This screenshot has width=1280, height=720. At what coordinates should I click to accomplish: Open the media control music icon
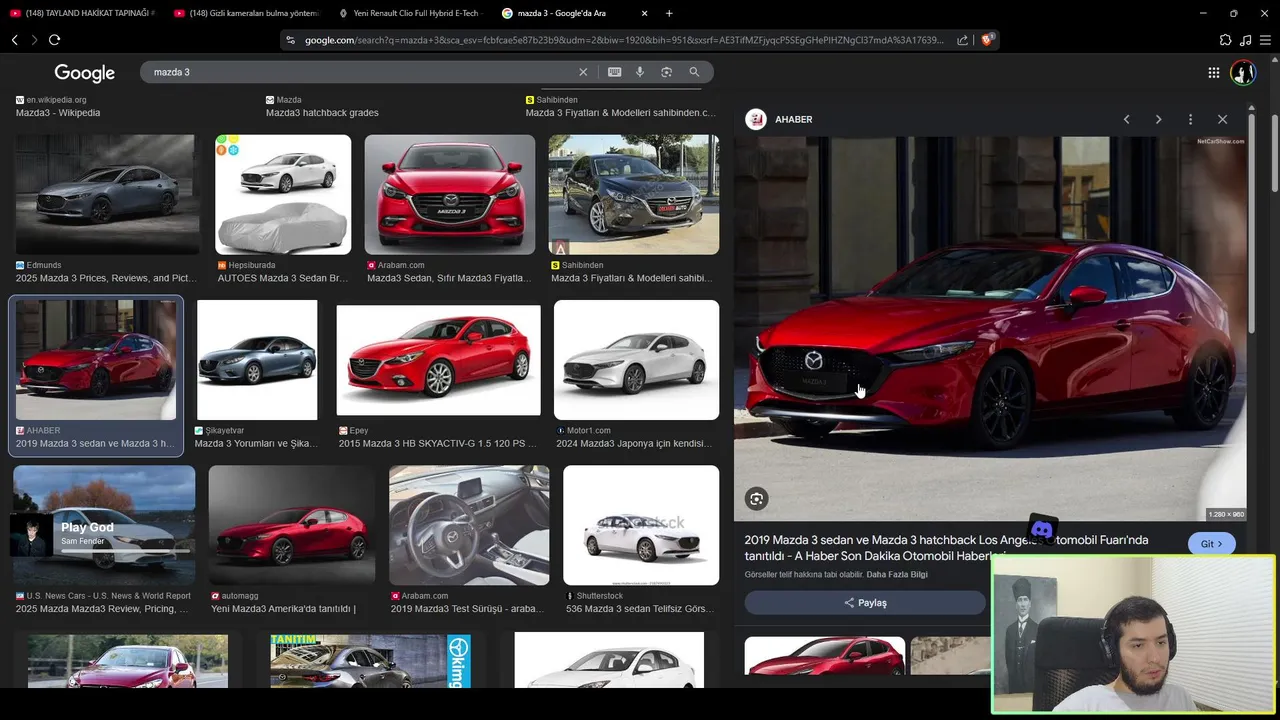coord(1245,40)
